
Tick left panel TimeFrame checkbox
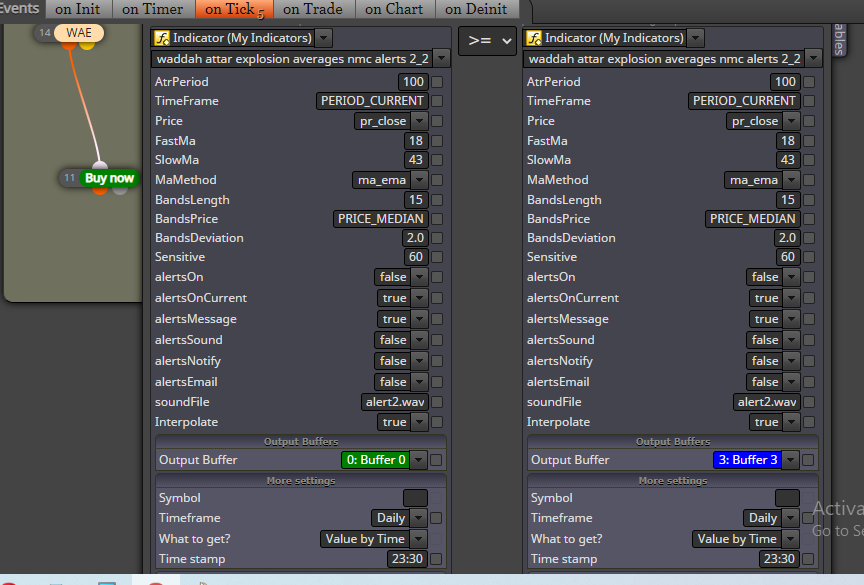click(x=438, y=101)
